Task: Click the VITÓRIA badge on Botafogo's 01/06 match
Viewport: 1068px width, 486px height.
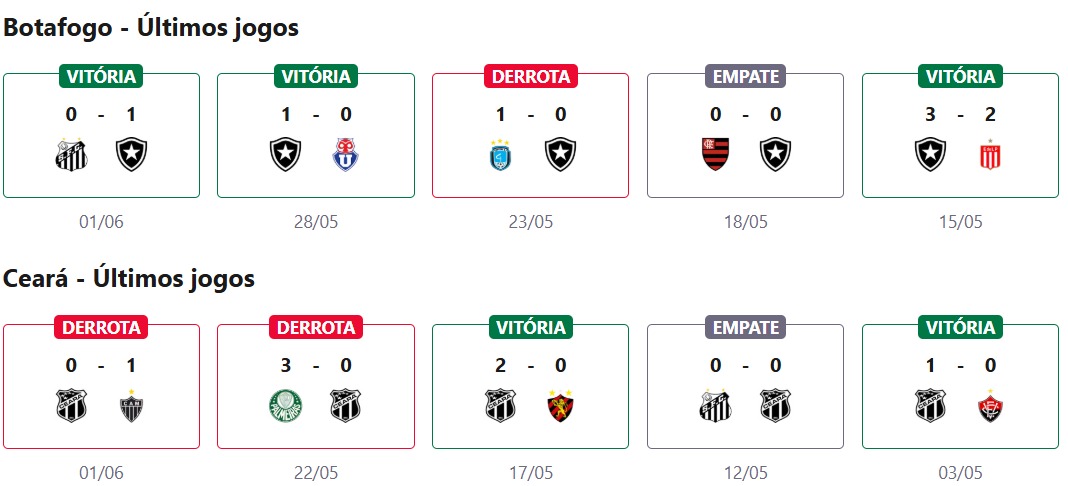Action: [101, 76]
